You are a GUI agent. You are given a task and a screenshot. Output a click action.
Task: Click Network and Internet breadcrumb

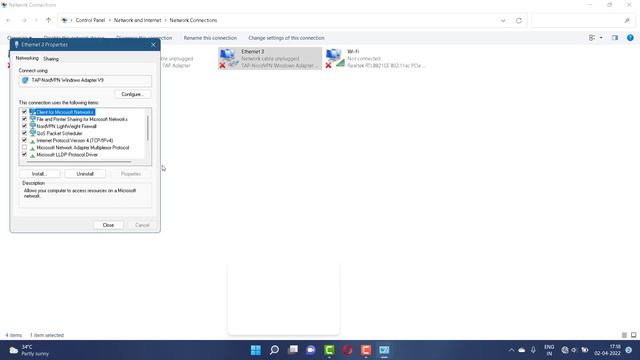pos(137,20)
